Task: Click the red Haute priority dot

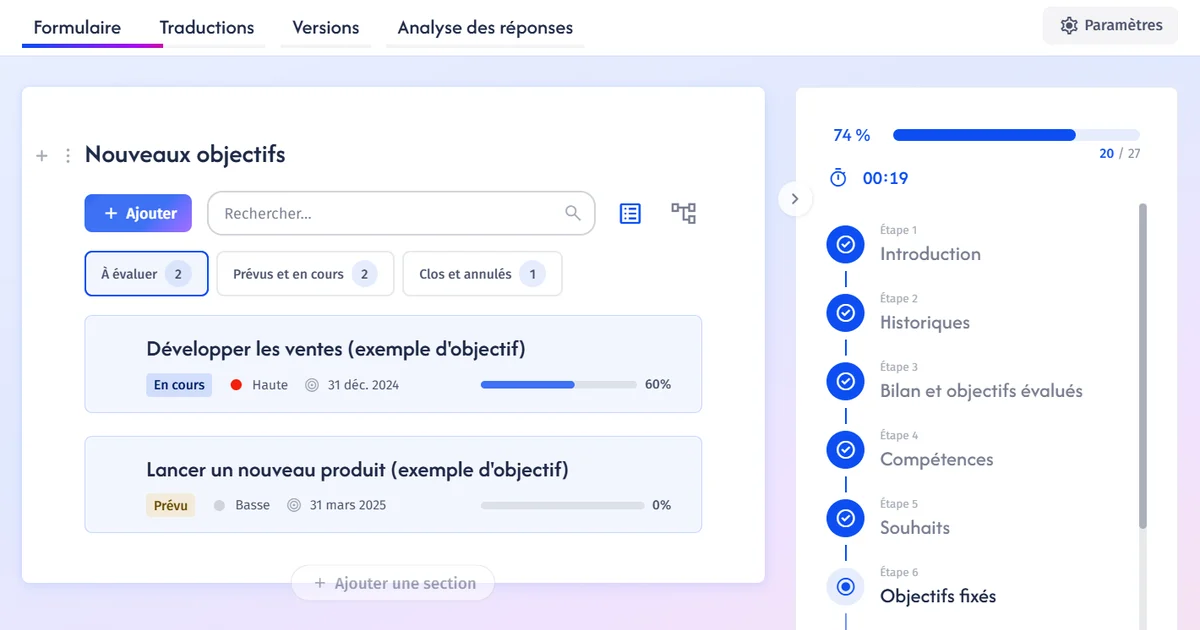Action: pos(236,385)
